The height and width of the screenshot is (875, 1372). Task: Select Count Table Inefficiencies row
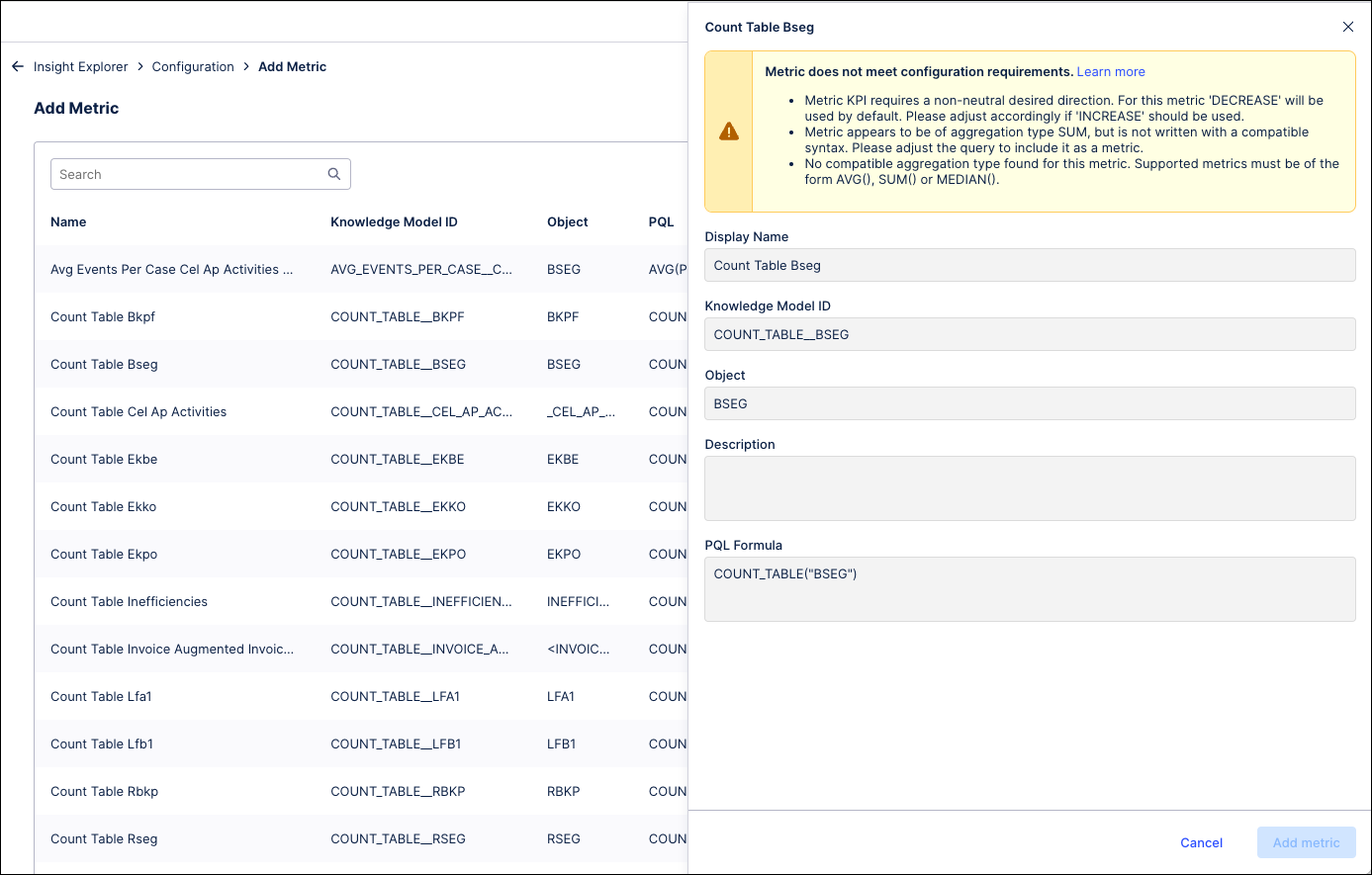tap(361, 601)
